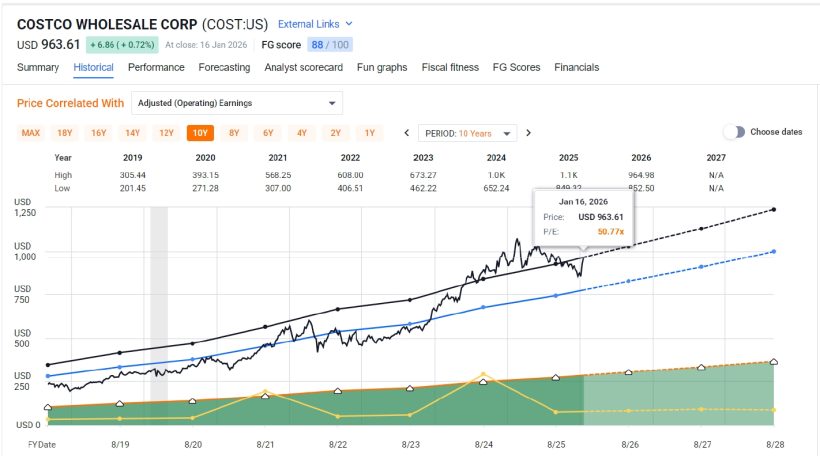
Task: Open the External Links dropdown
Action: click(x=315, y=23)
